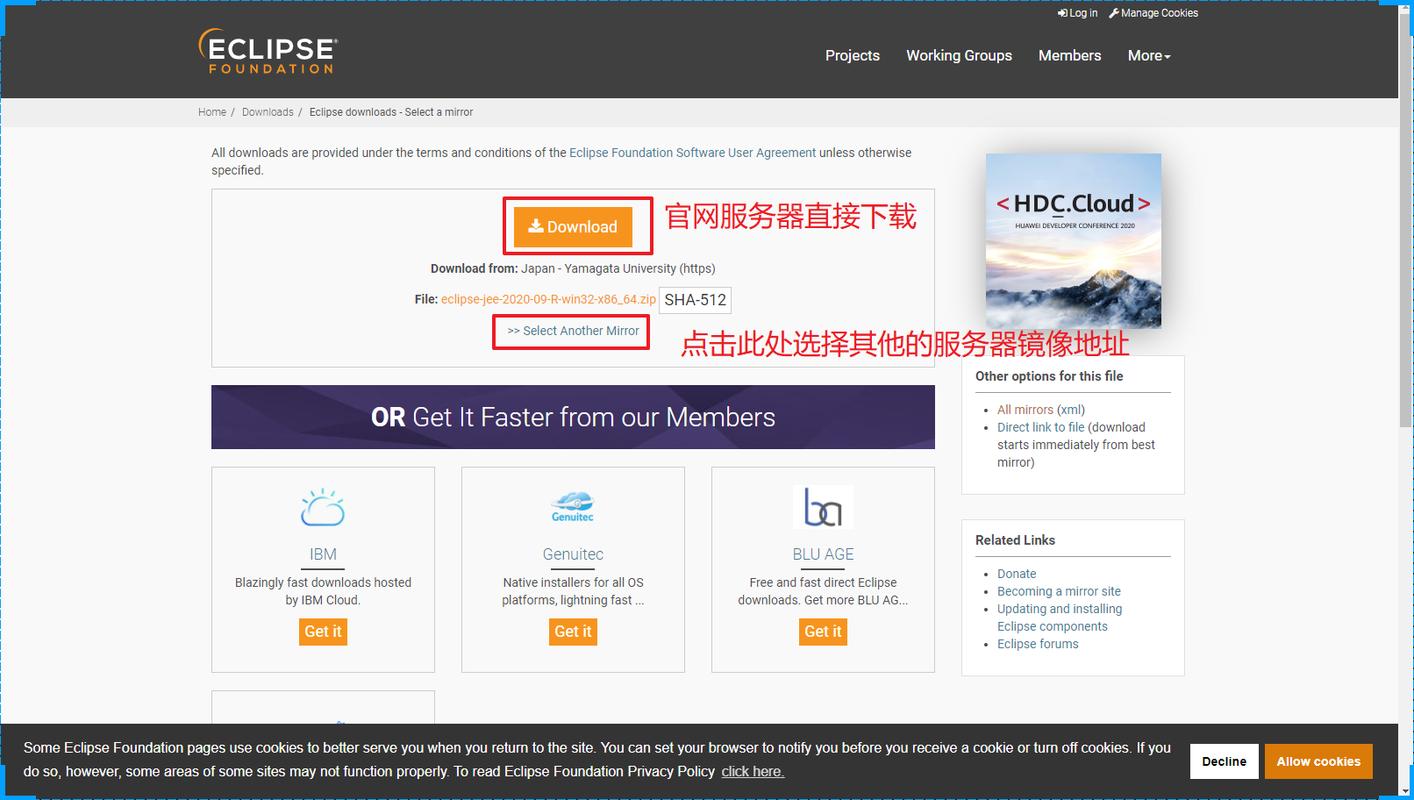
Task: Click the Genuitec logo
Action: (x=573, y=508)
